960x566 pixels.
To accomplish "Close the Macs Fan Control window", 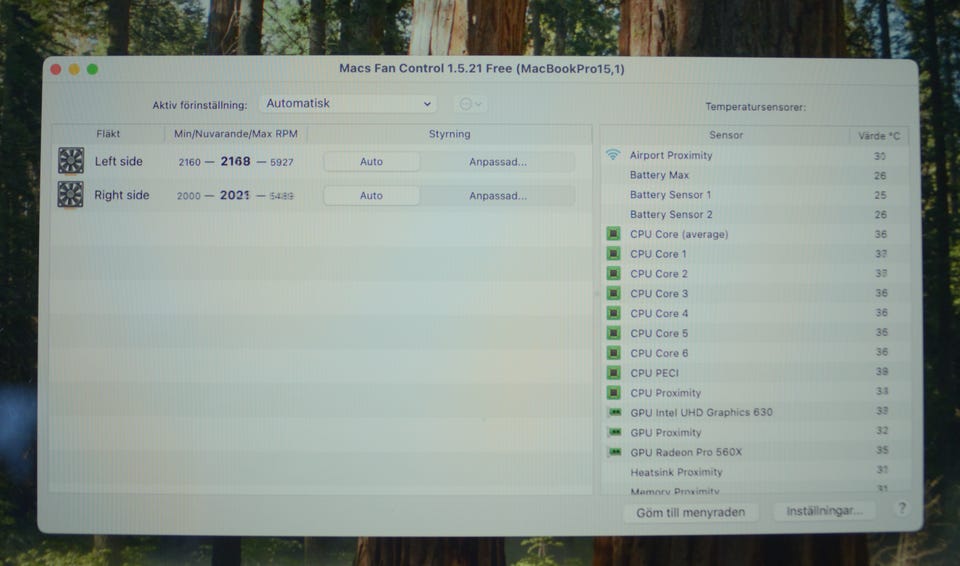I will [x=56, y=69].
